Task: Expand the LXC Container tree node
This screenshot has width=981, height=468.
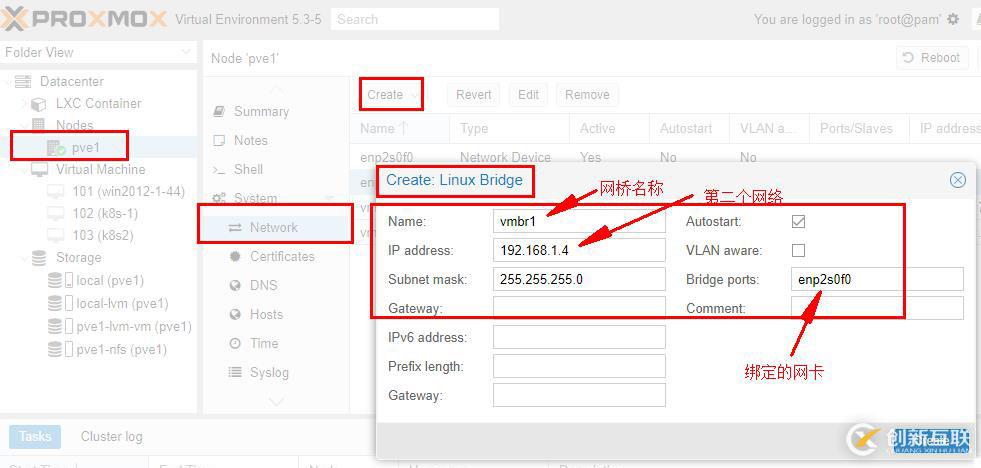Action: point(24,103)
